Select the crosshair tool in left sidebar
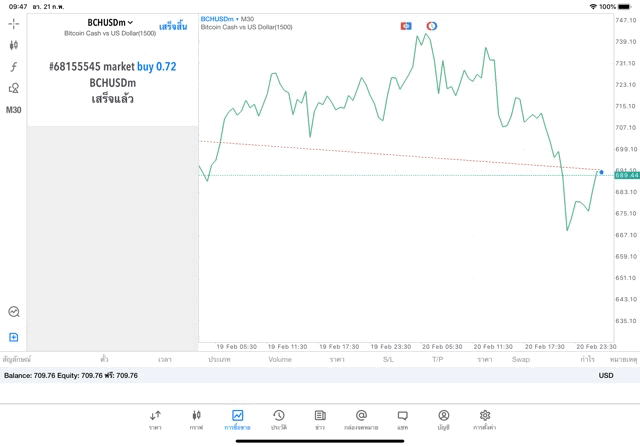This screenshot has width=640, height=447. (13, 22)
